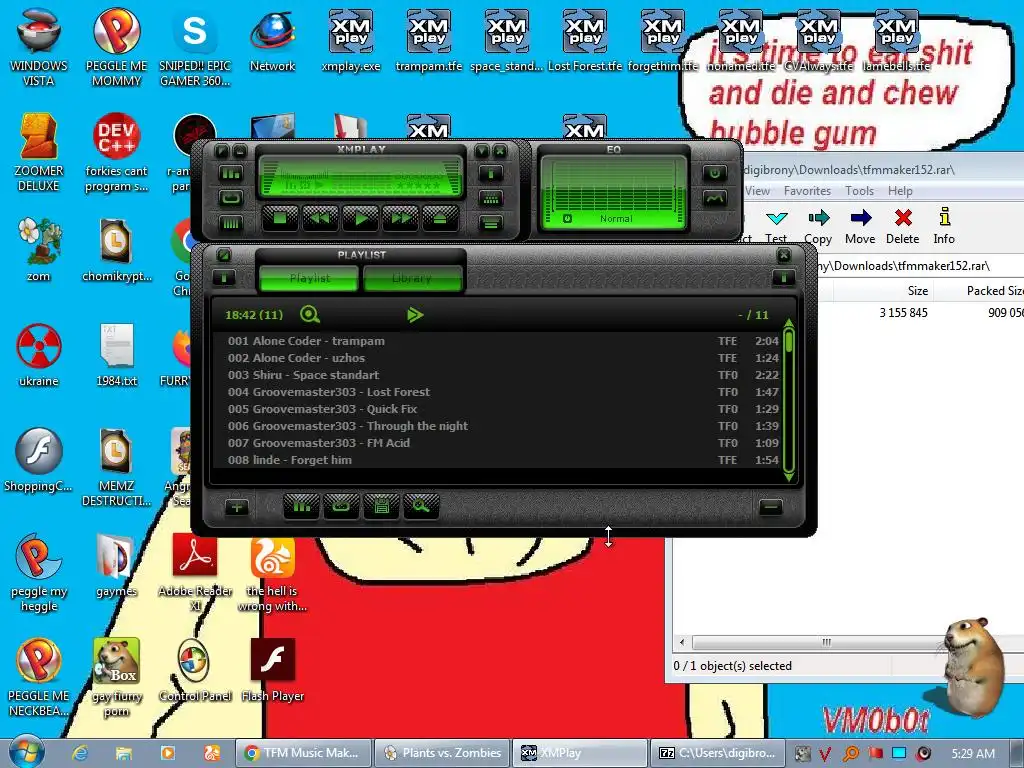This screenshot has height=768, width=1024.
Task: Click the playlist scrollbar thumb
Action: [x=789, y=342]
